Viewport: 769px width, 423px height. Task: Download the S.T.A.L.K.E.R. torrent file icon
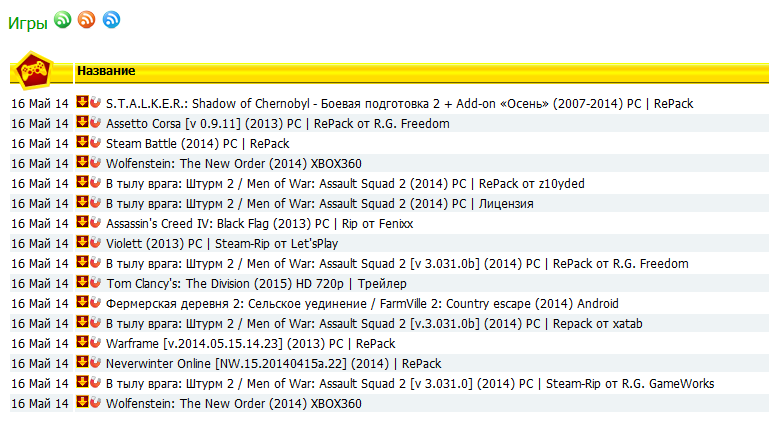point(83,103)
